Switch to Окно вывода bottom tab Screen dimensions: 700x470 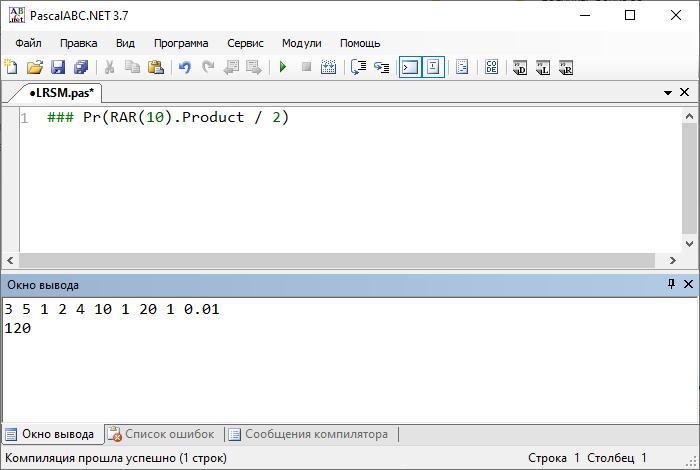pos(53,434)
